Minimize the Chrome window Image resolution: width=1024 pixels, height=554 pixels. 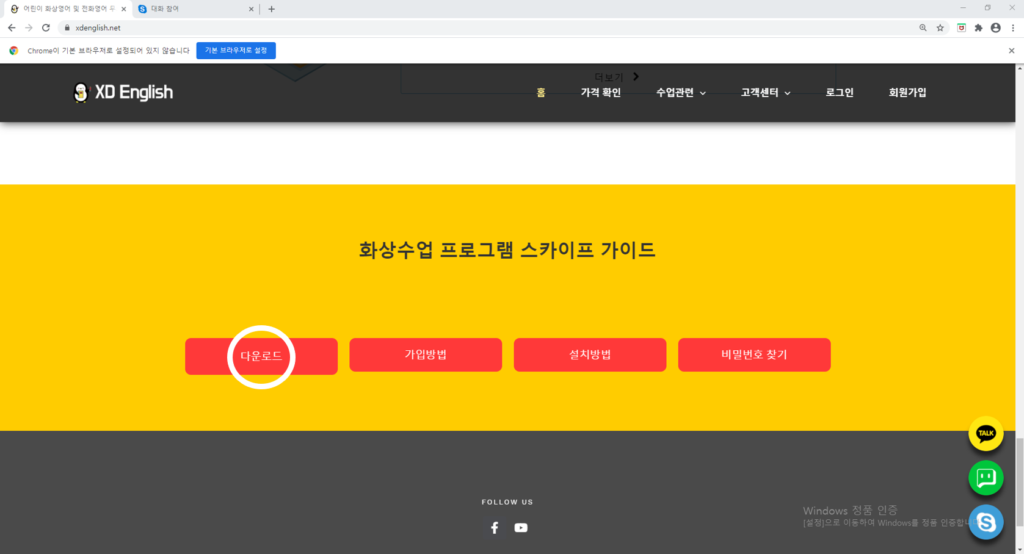tap(963, 8)
